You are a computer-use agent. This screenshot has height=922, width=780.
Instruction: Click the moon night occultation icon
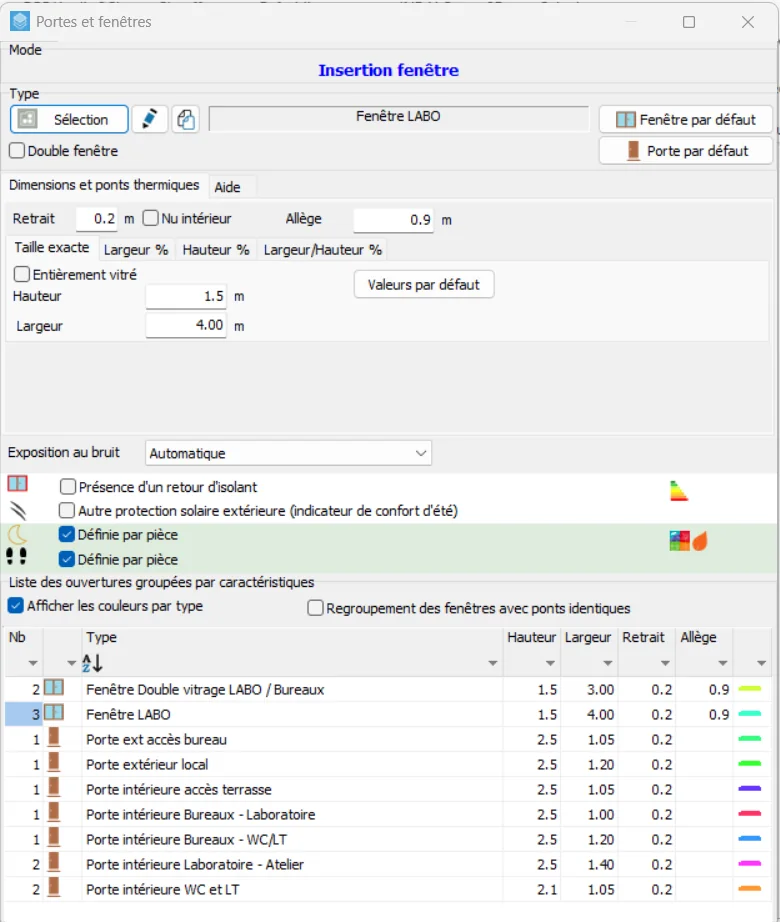click(18, 535)
